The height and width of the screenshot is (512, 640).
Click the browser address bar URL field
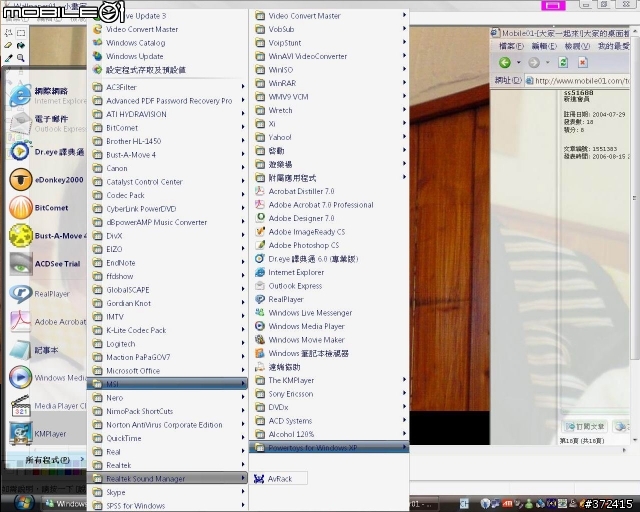[580, 81]
